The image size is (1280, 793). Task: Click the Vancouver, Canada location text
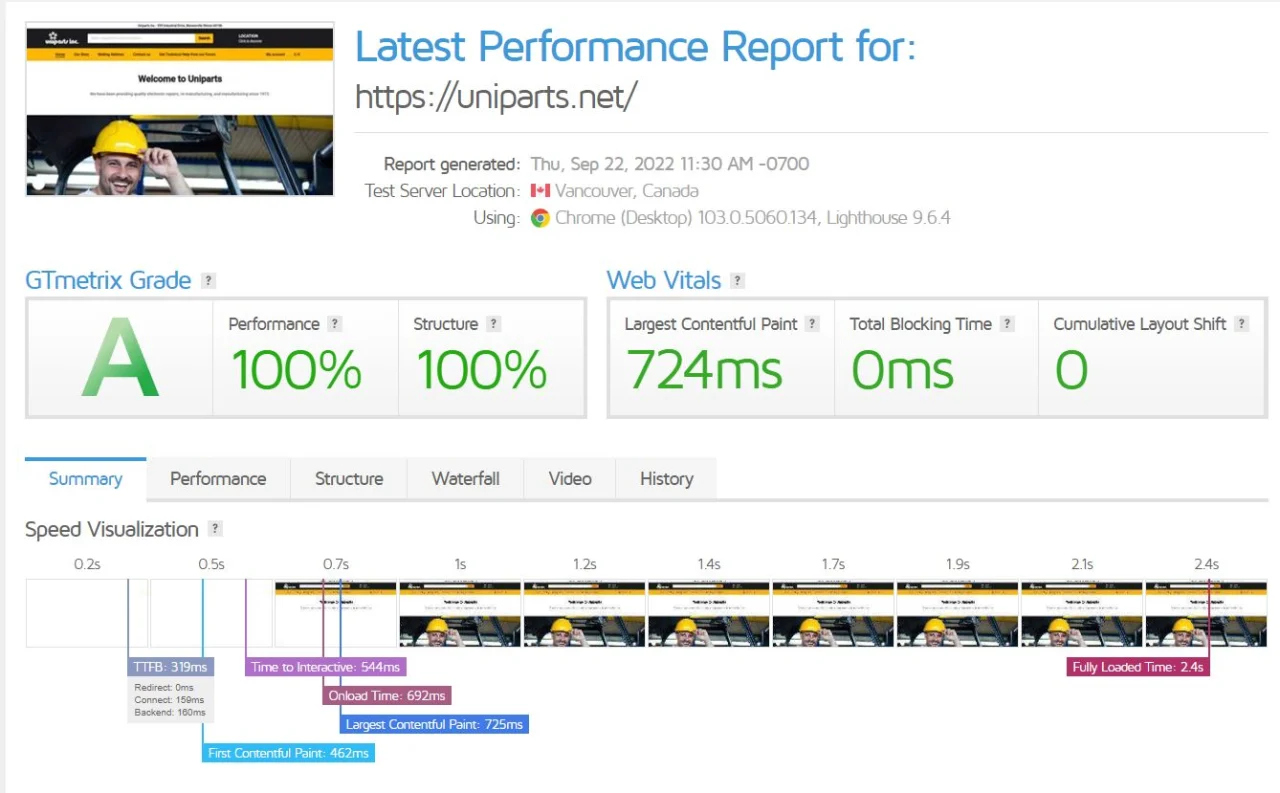tap(627, 191)
